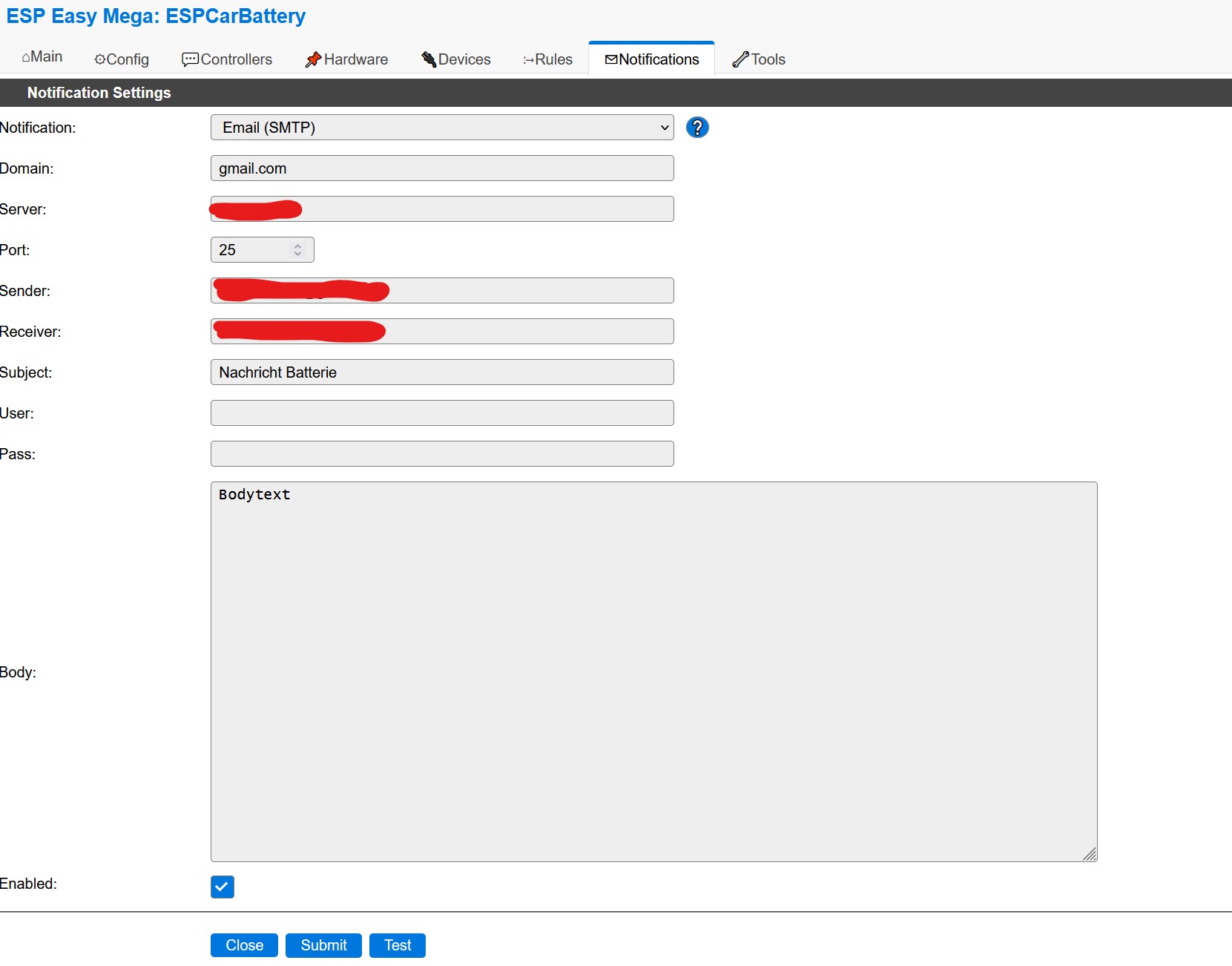Open the Config tab
Image resolution: width=1232 pixels, height=966 pixels.
[122, 59]
